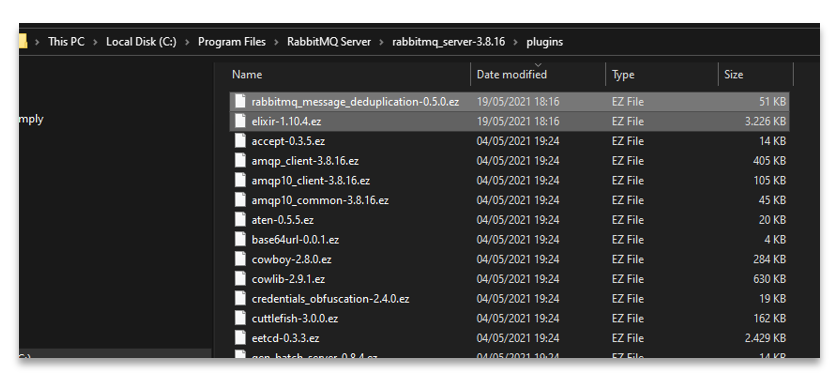838x381 pixels.
Task: Click the date 19/05/2021 18:16 of elixir-1.10.4.ez
Action: [x=518, y=121]
